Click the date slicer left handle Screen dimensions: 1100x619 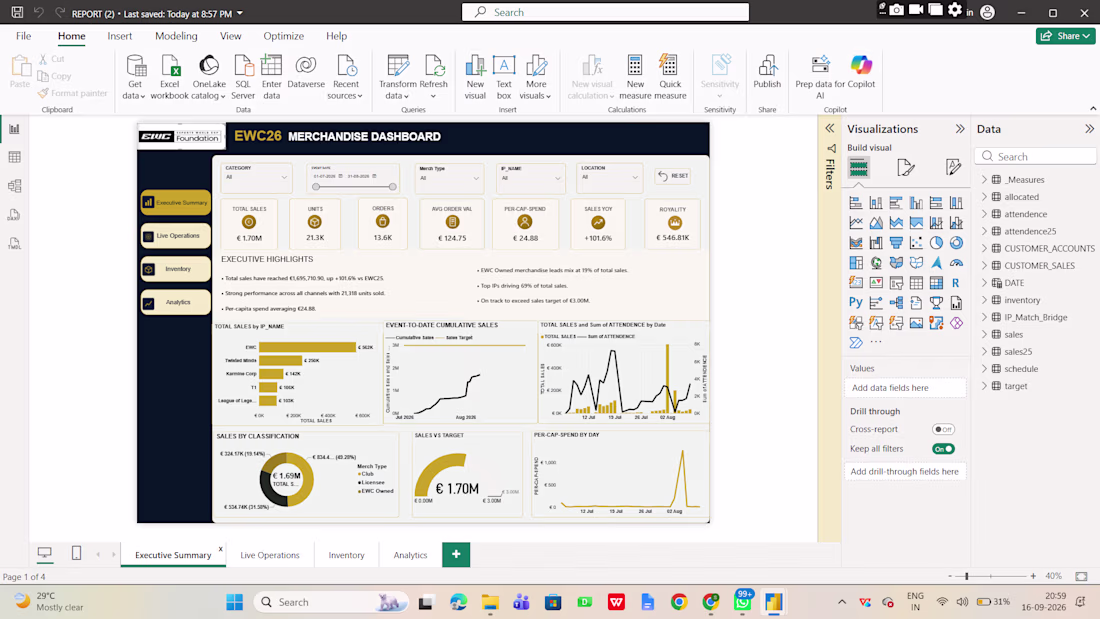(316, 187)
